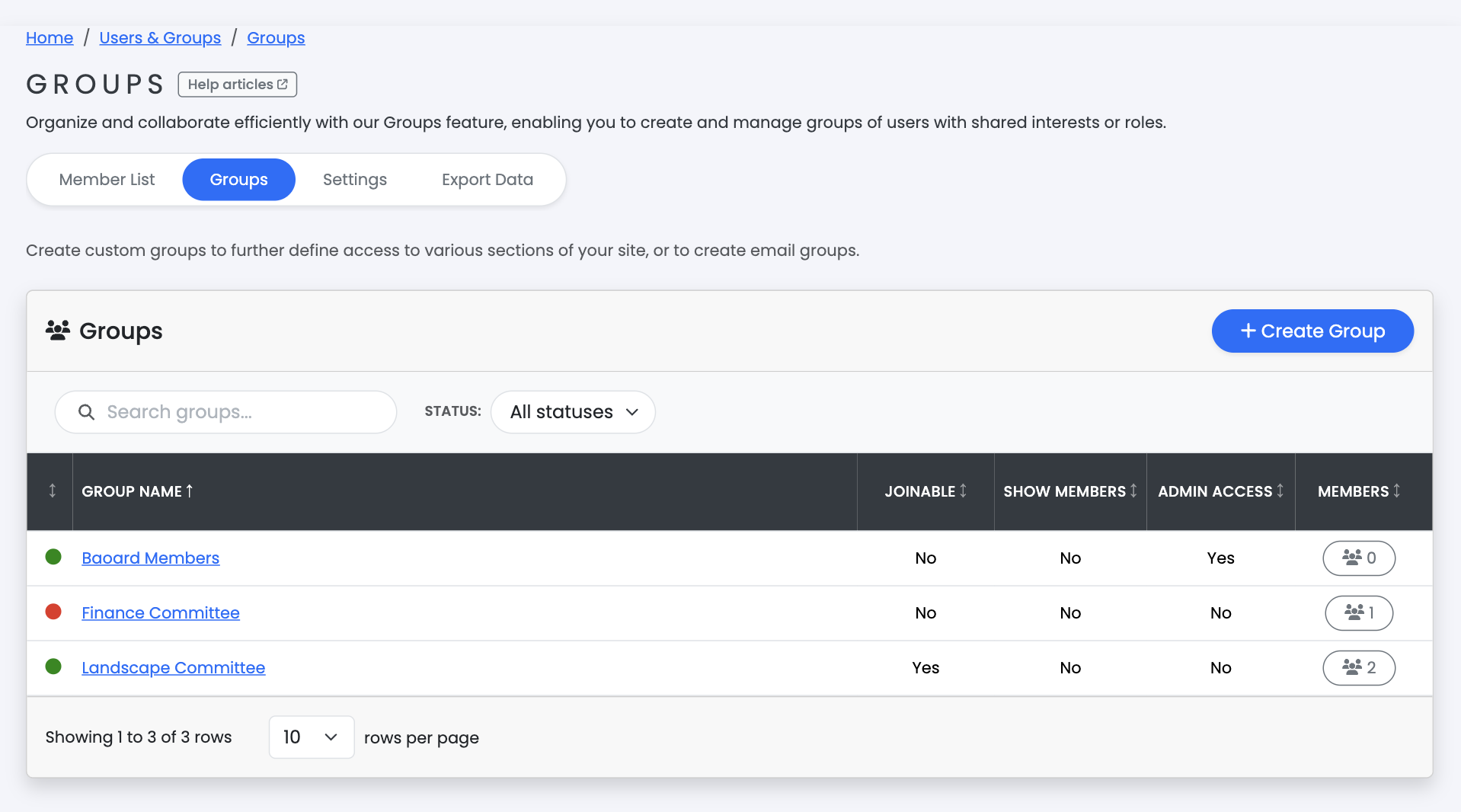Viewport: 1461px width, 812px height.
Task: Open the All statuses dropdown
Action: coord(573,412)
